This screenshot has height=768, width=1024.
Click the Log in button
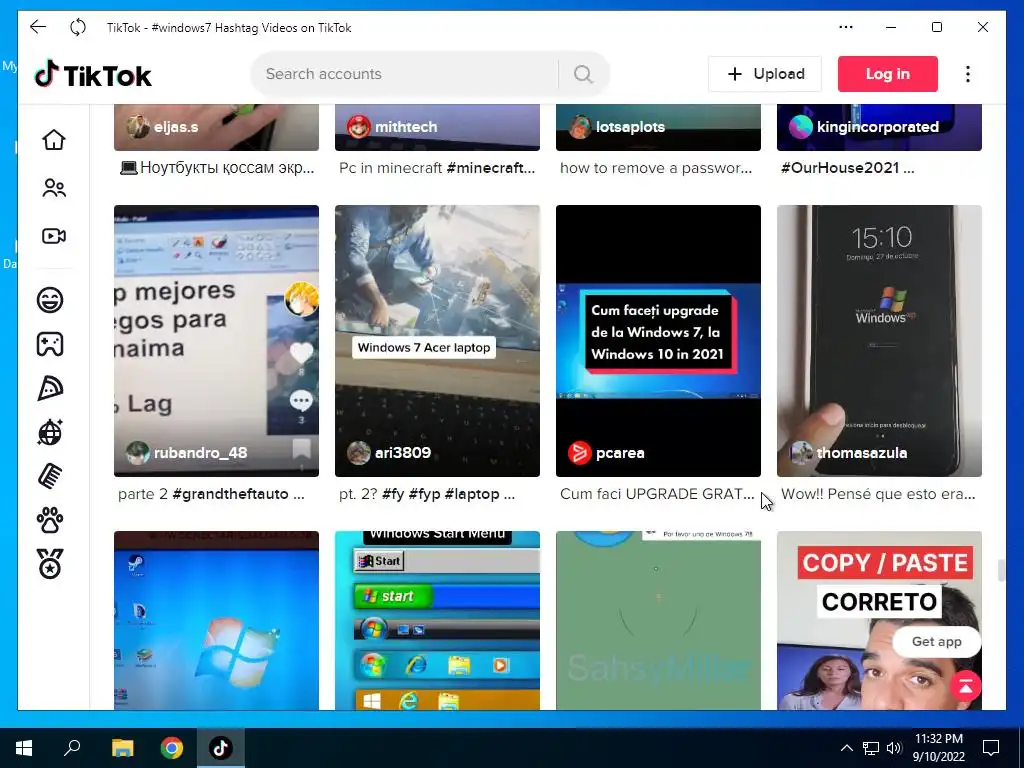click(x=888, y=74)
